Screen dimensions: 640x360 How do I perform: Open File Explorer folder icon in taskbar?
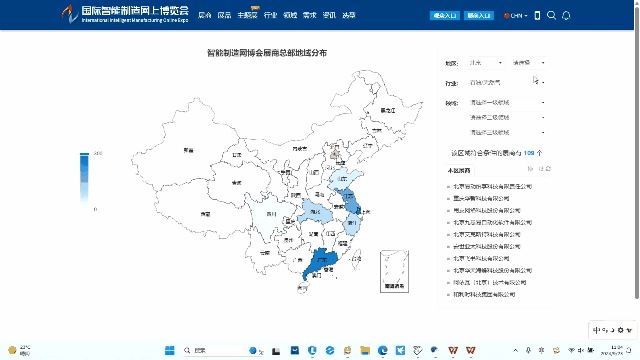click(365, 350)
